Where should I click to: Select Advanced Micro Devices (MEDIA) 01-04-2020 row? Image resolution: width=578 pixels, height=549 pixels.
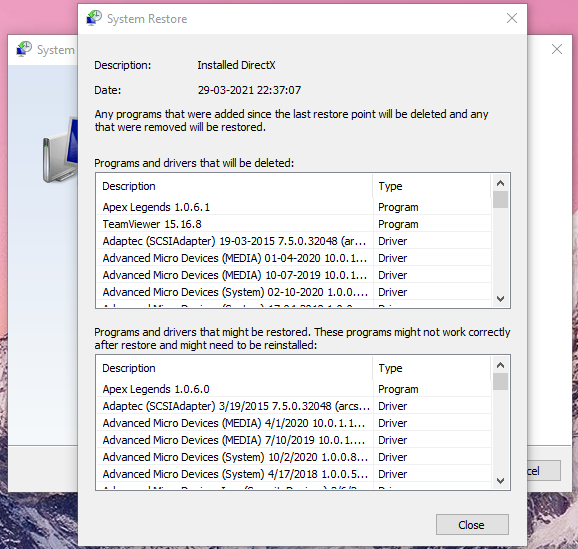pyautogui.click(x=294, y=258)
